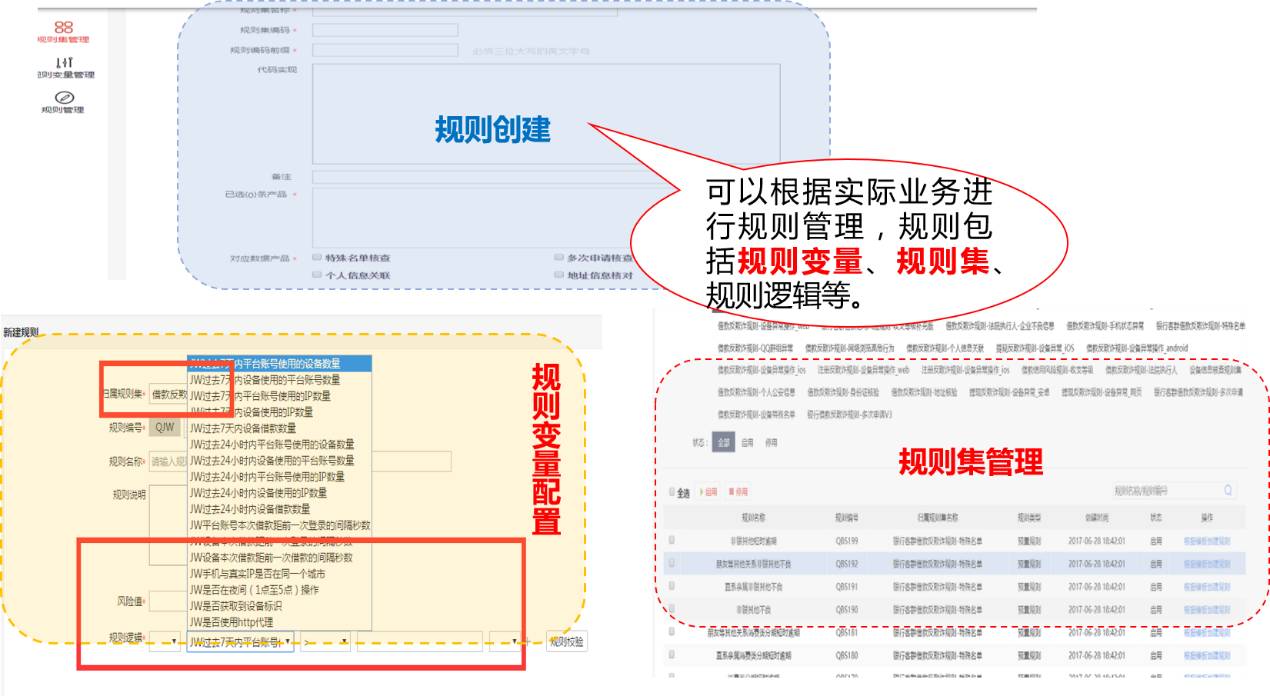Select the checkbox of row QBS191
1270x696 pixels.
pyautogui.click(x=671, y=587)
